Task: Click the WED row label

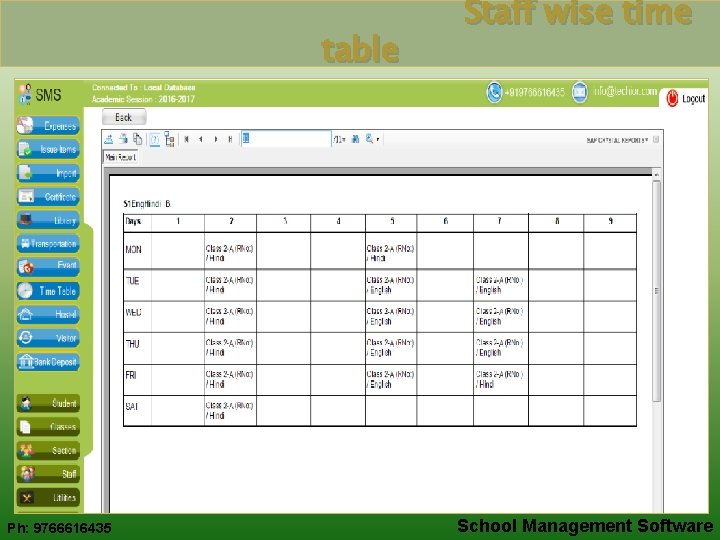Action: 134,312
